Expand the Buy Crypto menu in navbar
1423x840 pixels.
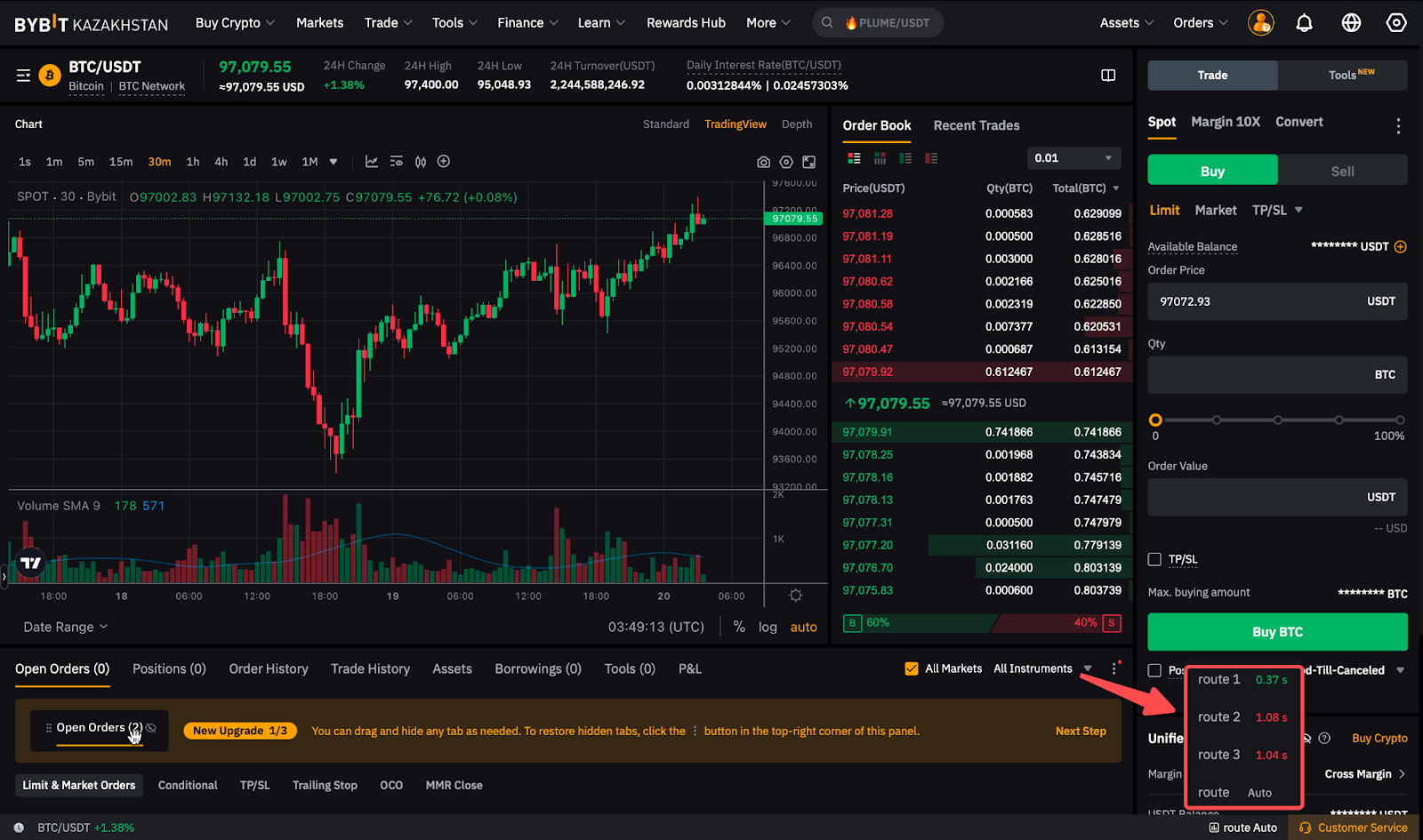(x=235, y=23)
